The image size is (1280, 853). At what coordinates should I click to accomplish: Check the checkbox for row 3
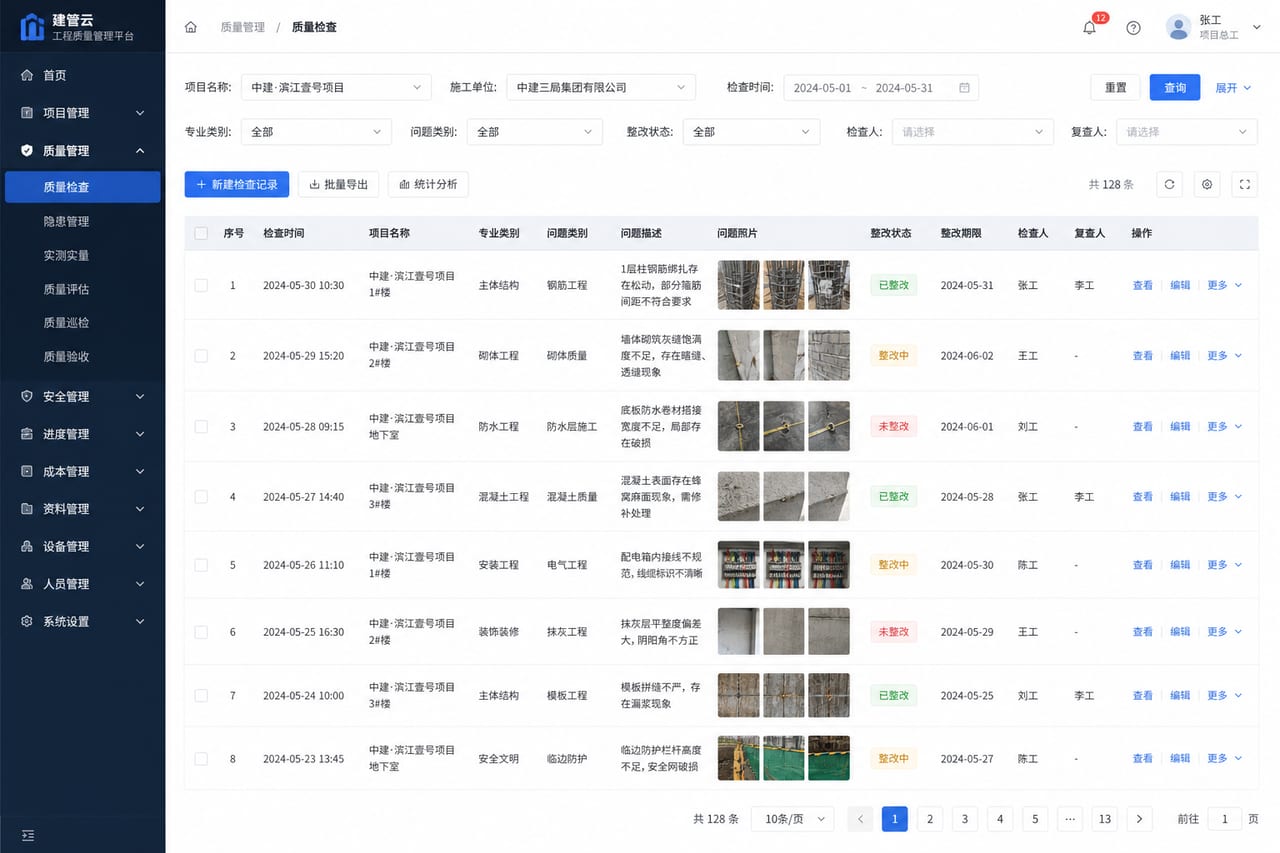point(201,427)
